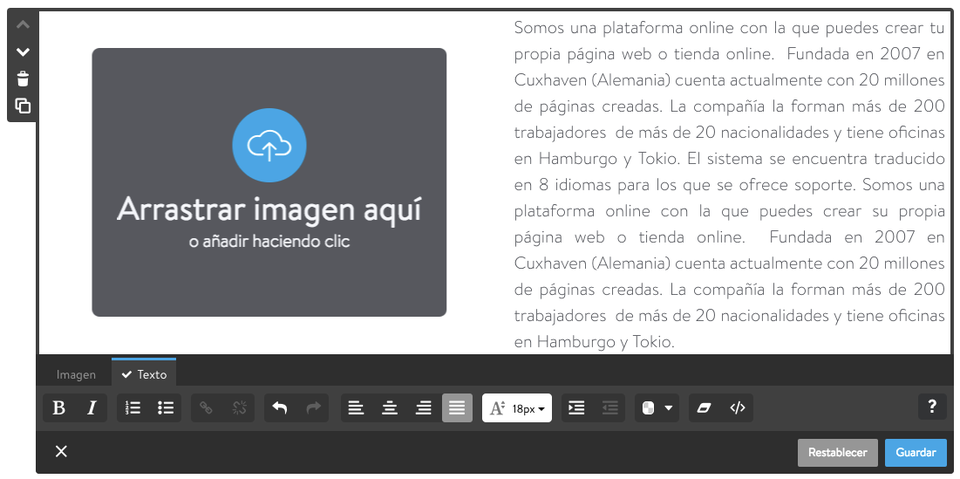Decrease text indent

coord(609,408)
